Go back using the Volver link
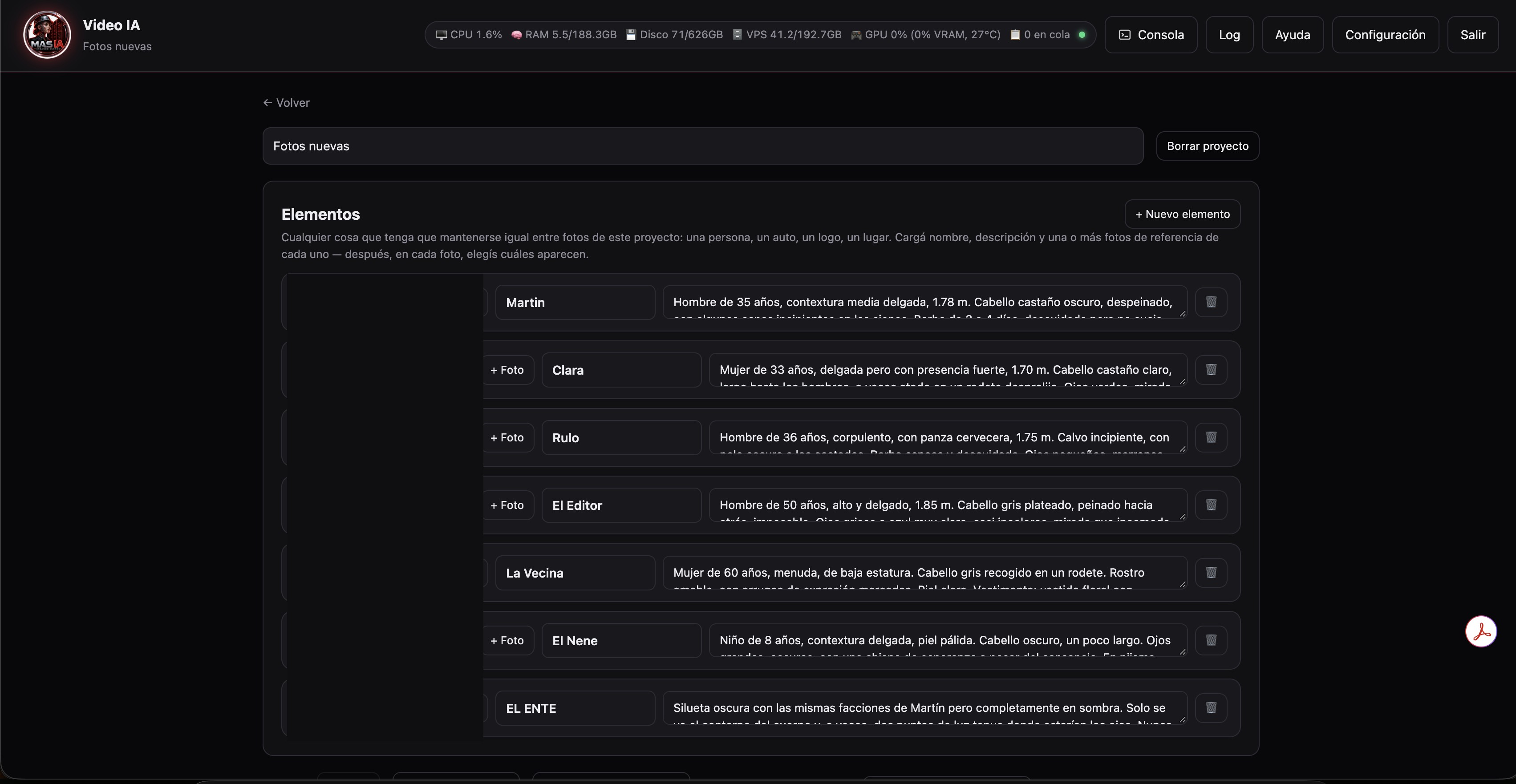 (286, 102)
